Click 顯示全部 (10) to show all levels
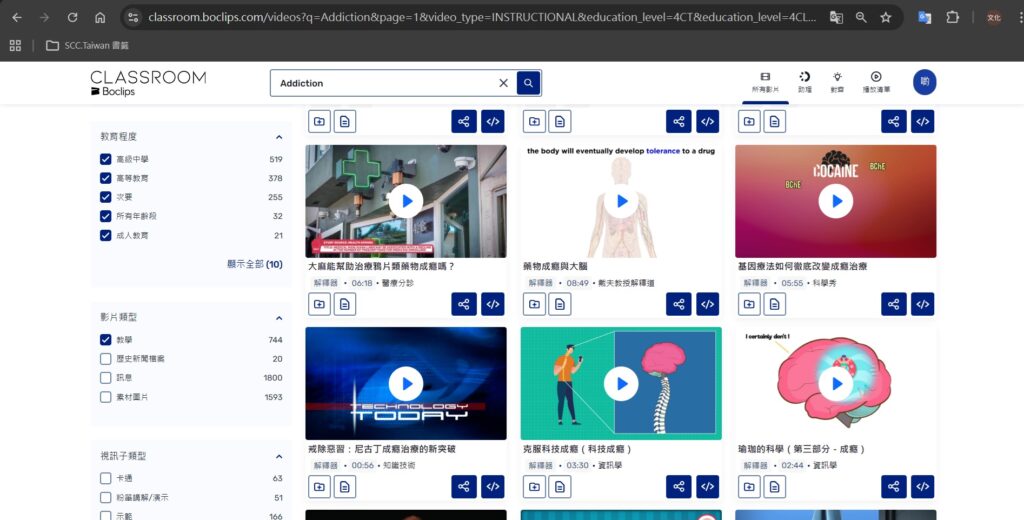The image size is (1024, 520). pos(254,264)
